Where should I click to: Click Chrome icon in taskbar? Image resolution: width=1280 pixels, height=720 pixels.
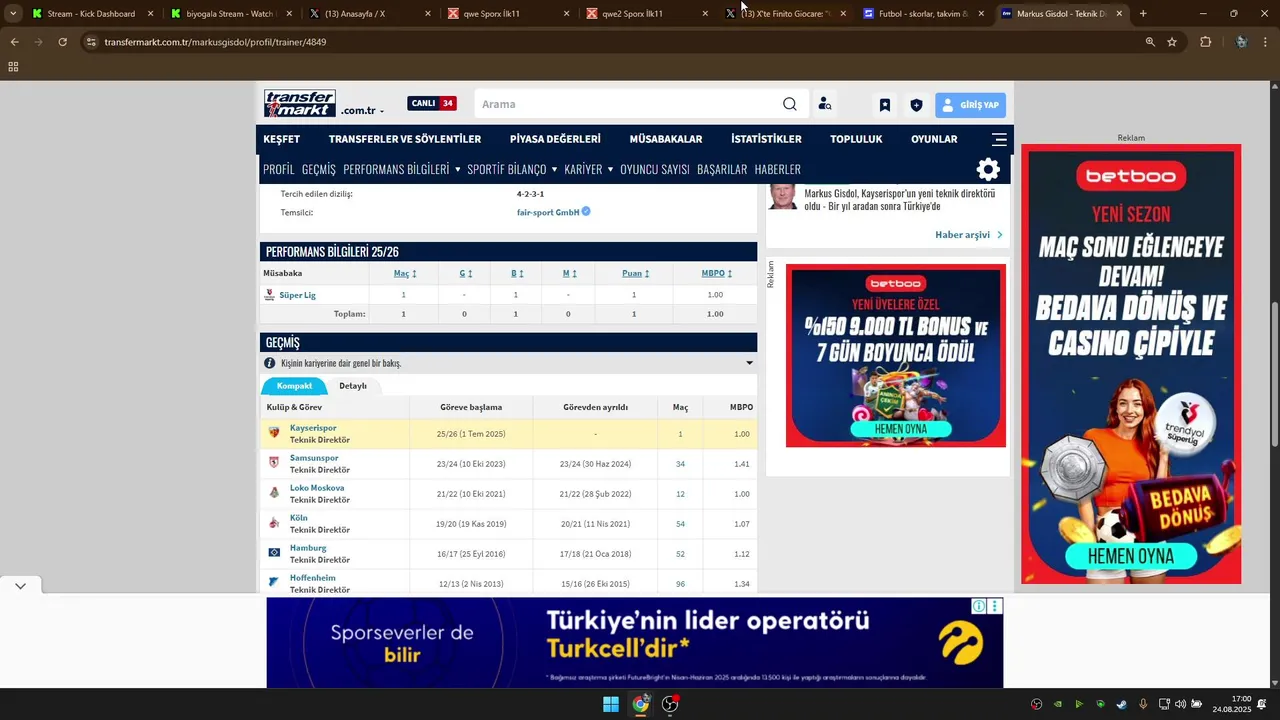click(x=640, y=704)
